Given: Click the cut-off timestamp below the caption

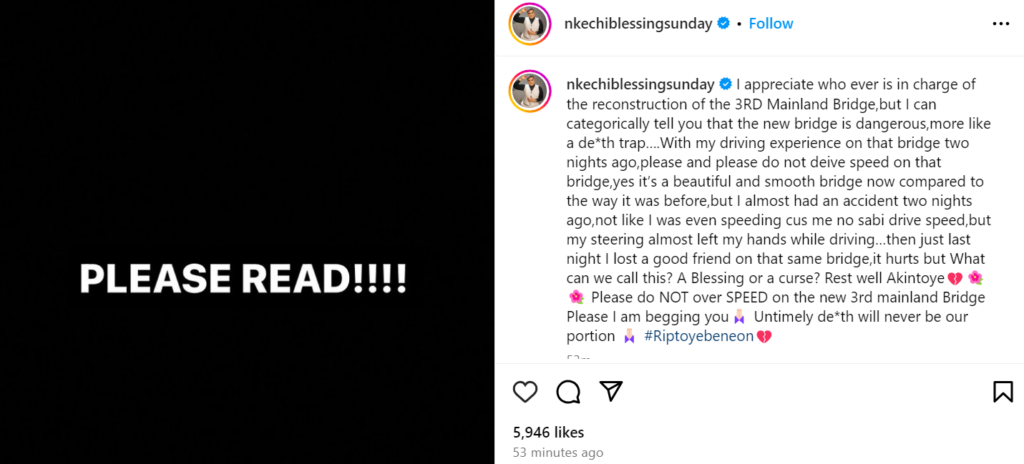Looking at the screenshot, I should tap(579, 357).
